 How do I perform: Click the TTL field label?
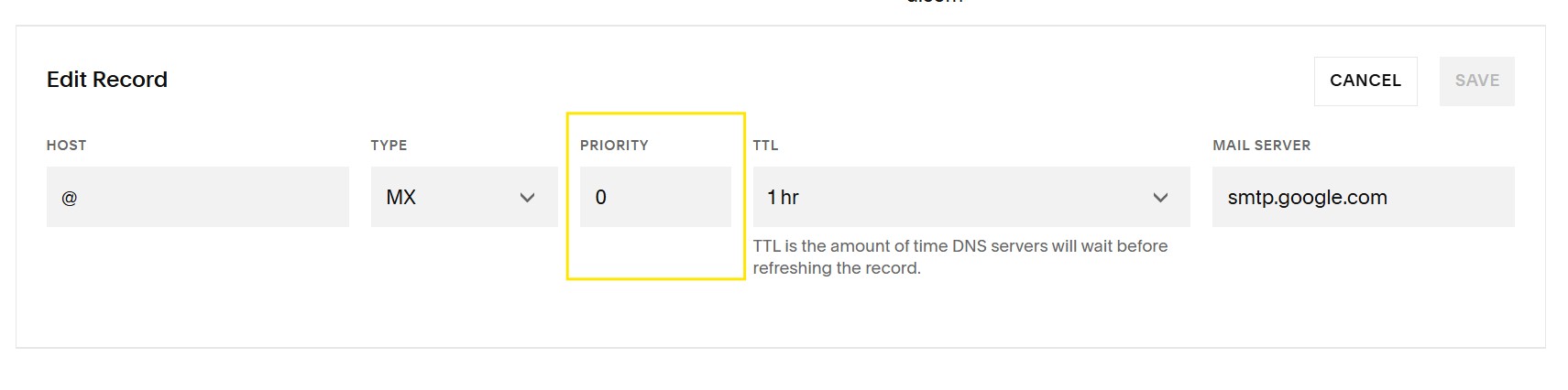(765, 146)
